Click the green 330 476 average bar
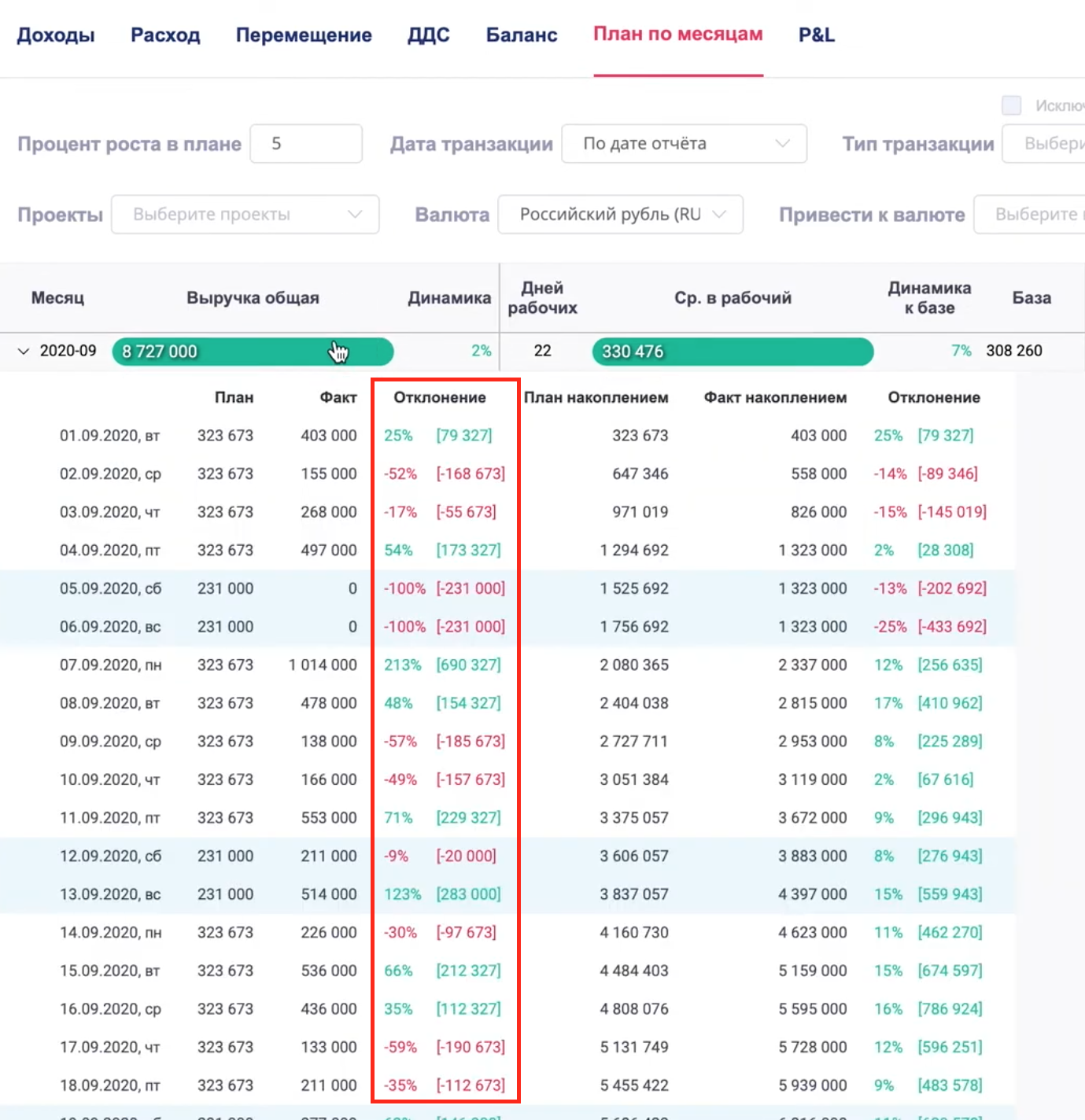 coord(733,352)
